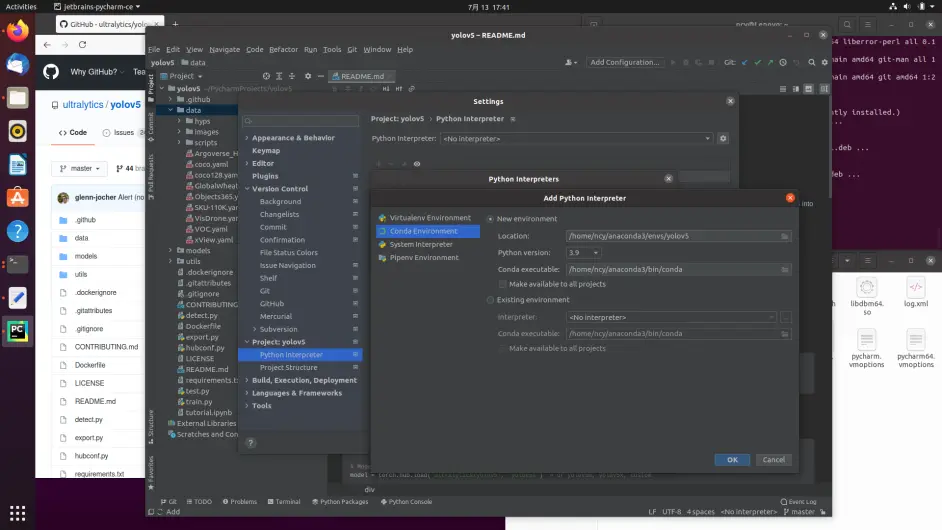This screenshot has width=942, height=530.
Task: Open Files manager in dock
Action: (x=17, y=97)
